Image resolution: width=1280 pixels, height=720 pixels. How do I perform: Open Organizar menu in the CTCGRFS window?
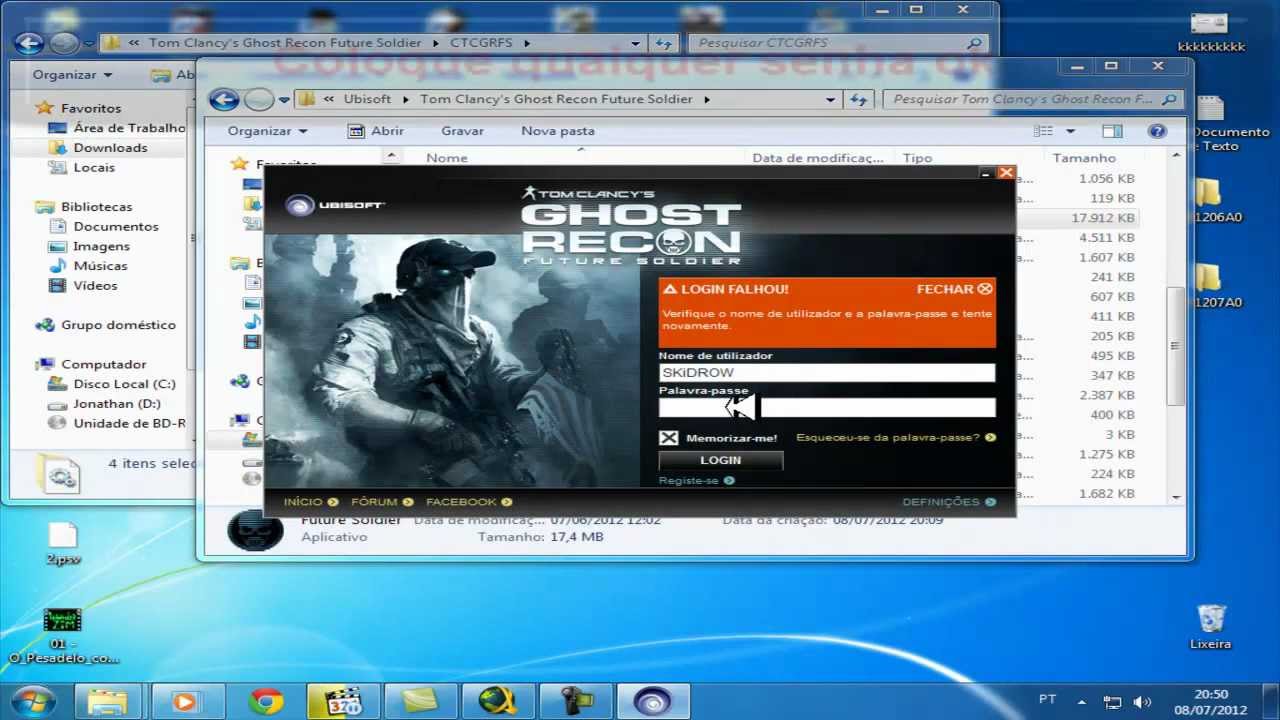[72, 75]
